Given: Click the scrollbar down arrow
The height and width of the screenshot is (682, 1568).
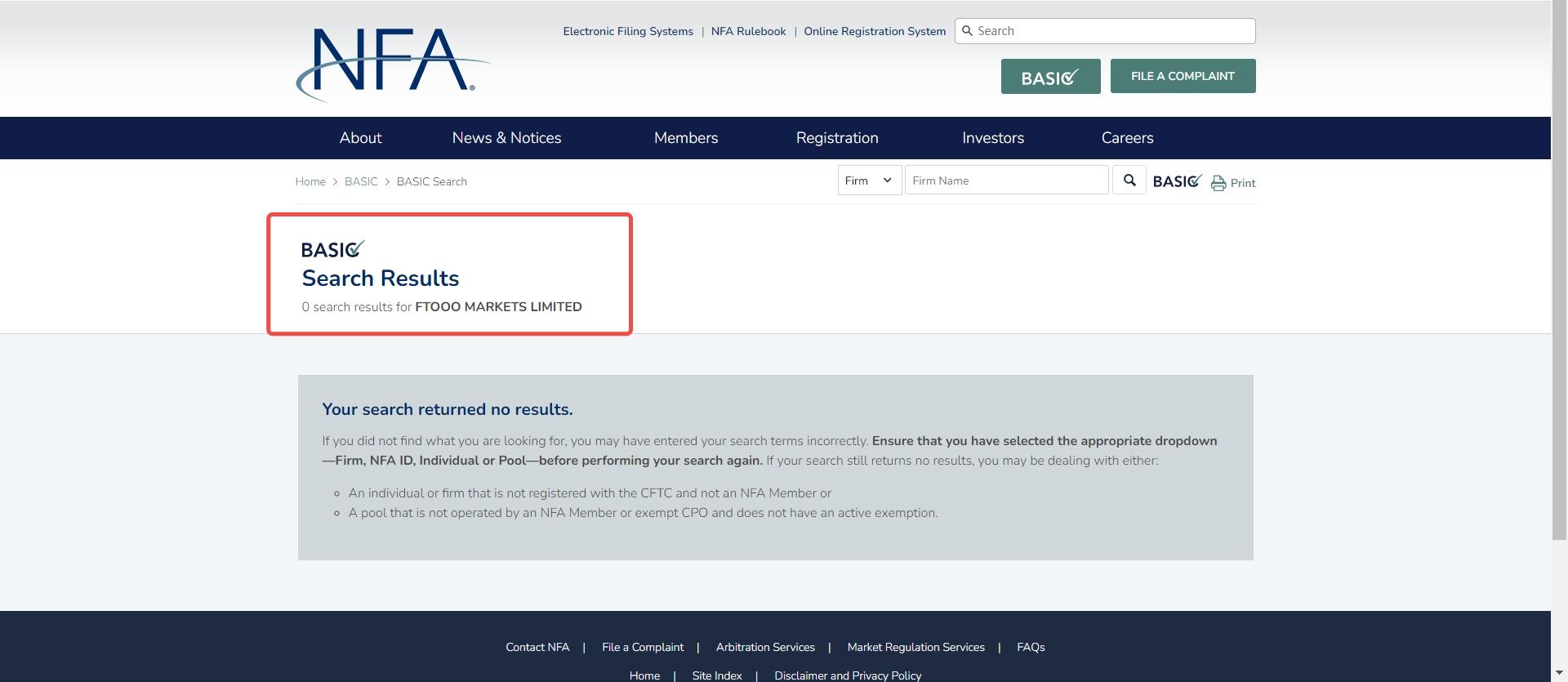Looking at the screenshot, I should 1559,674.
